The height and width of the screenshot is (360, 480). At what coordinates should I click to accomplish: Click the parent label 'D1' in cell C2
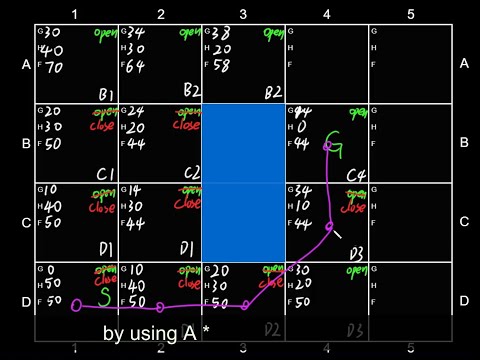point(187,249)
